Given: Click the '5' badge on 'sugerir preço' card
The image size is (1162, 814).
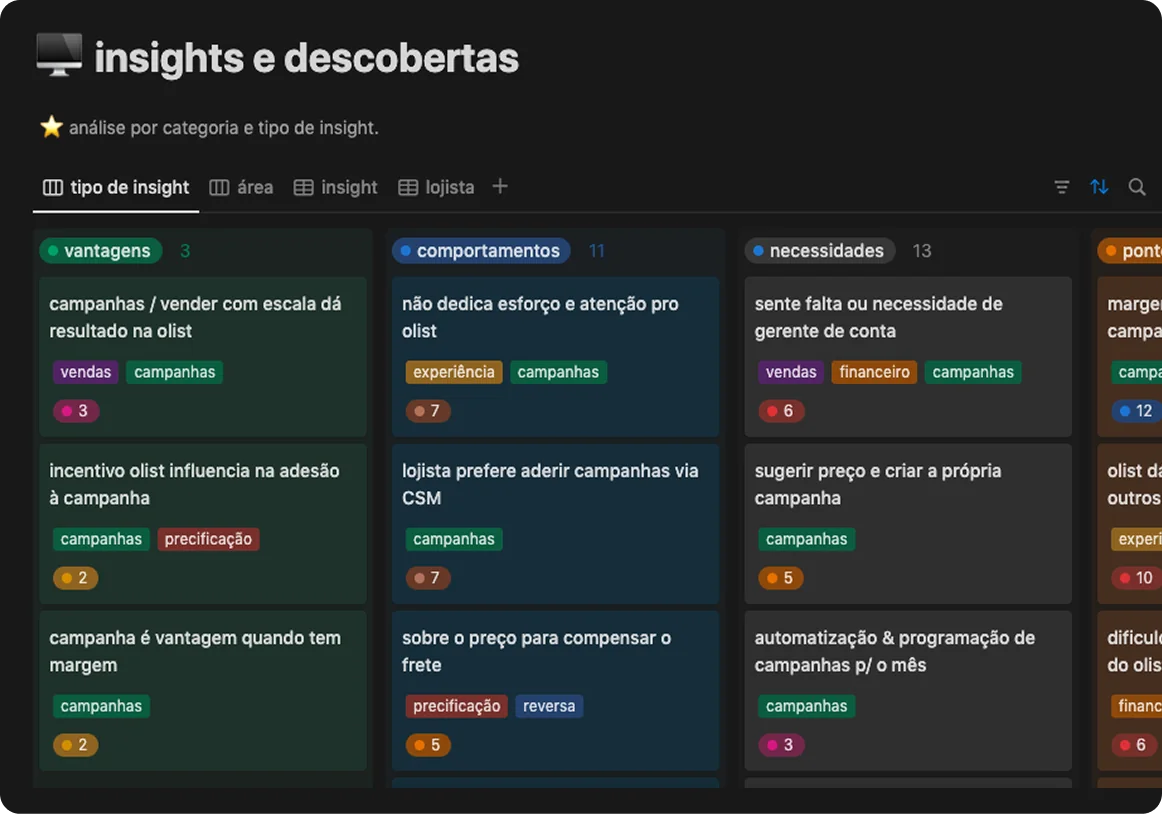Looking at the screenshot, I should [x=781, y=578].
